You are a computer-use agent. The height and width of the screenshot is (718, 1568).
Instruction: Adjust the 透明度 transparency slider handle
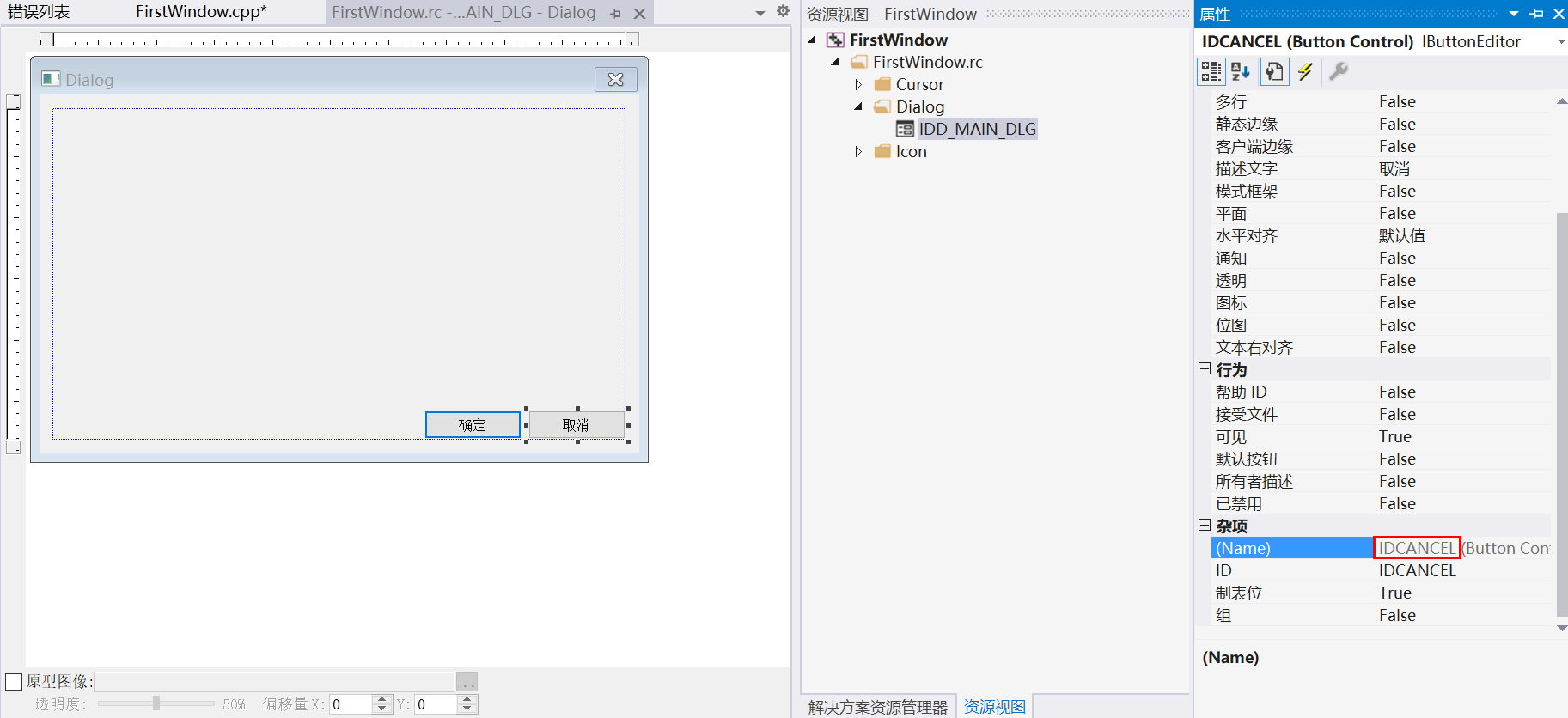point(156,703)
